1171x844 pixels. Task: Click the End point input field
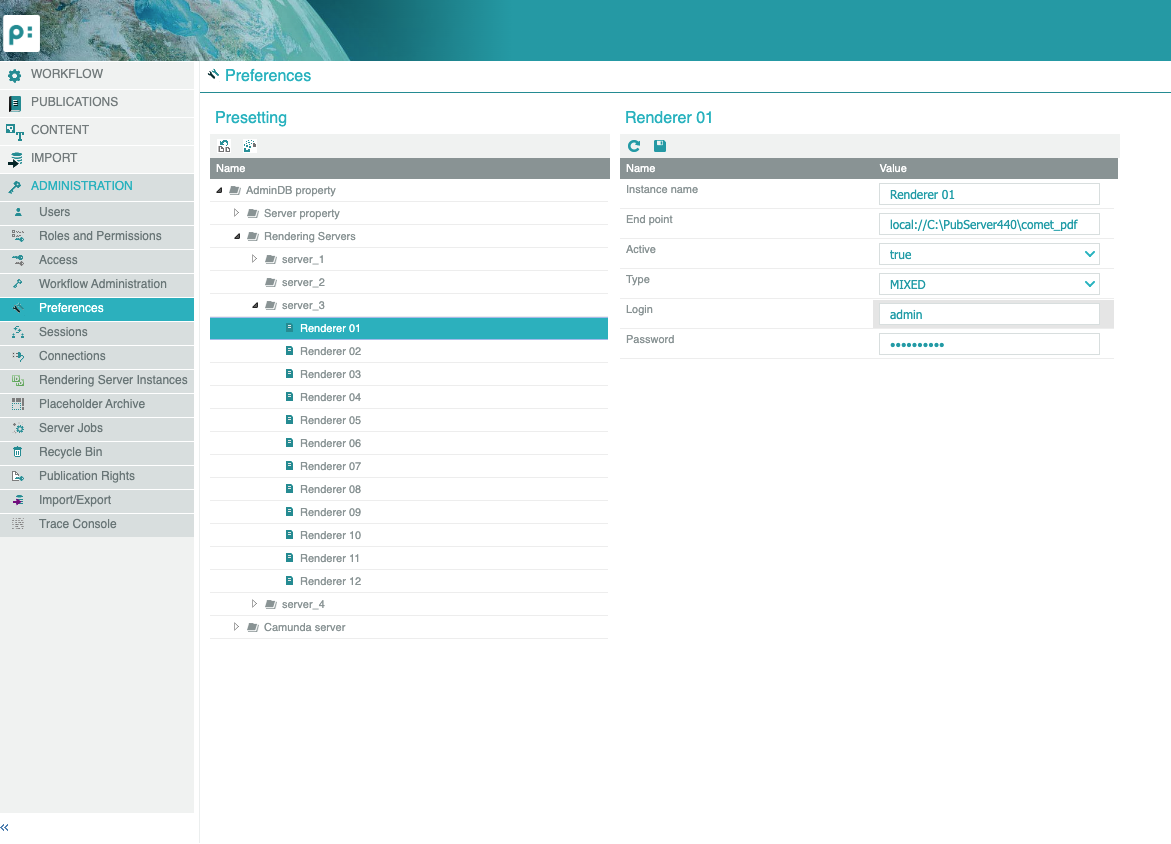coord(988,224)
